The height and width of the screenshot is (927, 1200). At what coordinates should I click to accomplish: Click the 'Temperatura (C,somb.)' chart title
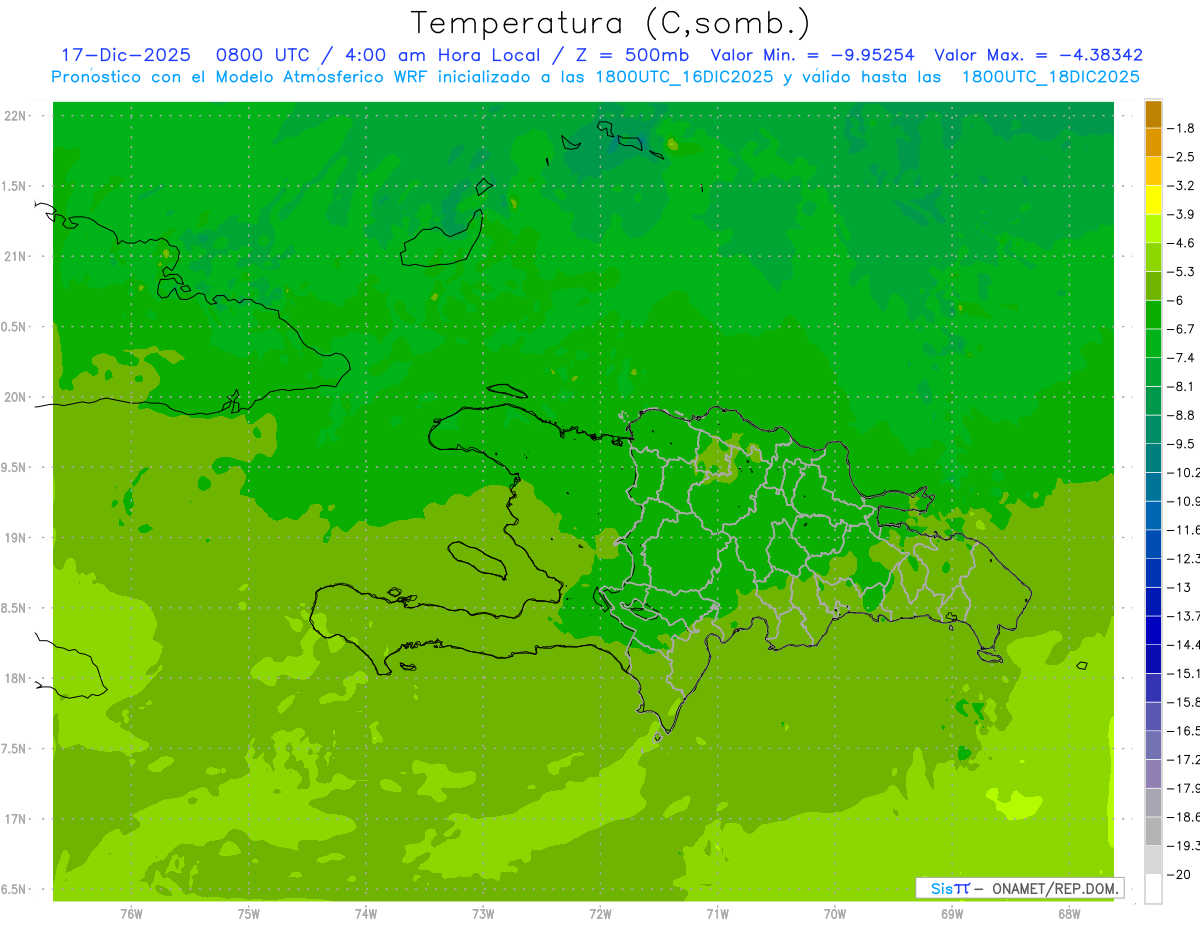pyautogui.click(x=611, y=24)
